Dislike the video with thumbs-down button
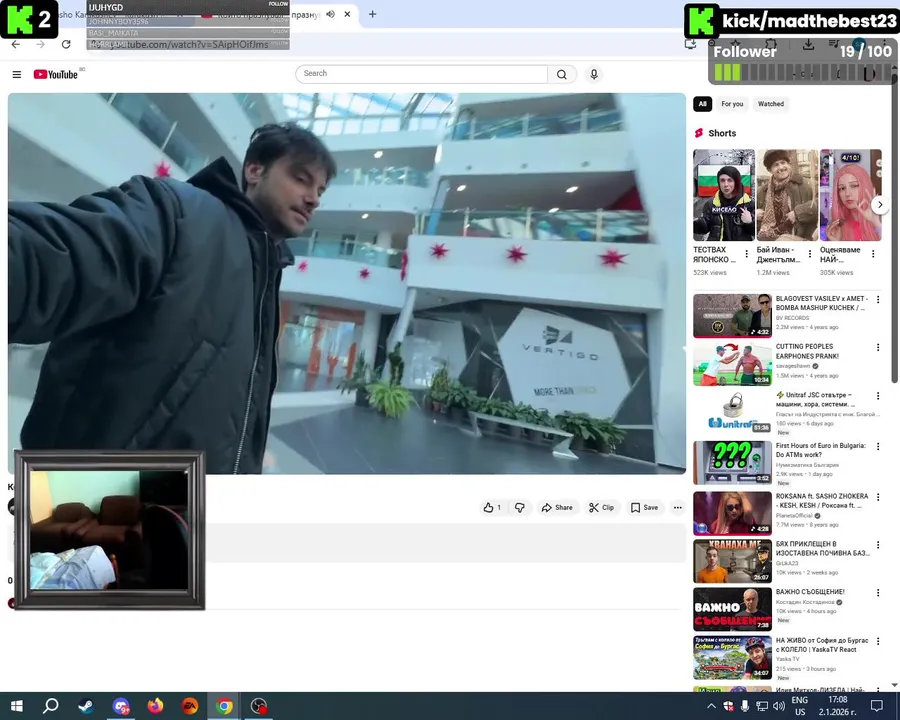900x720 pixels. [520, 508]
